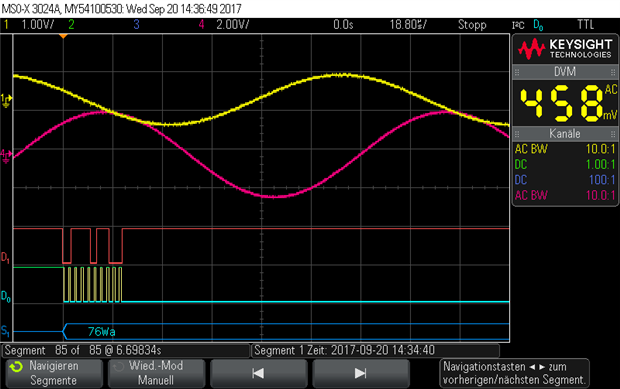620x389 pixels.
Task: Click the 18.80 time-per-division readout
Action: 408,25
